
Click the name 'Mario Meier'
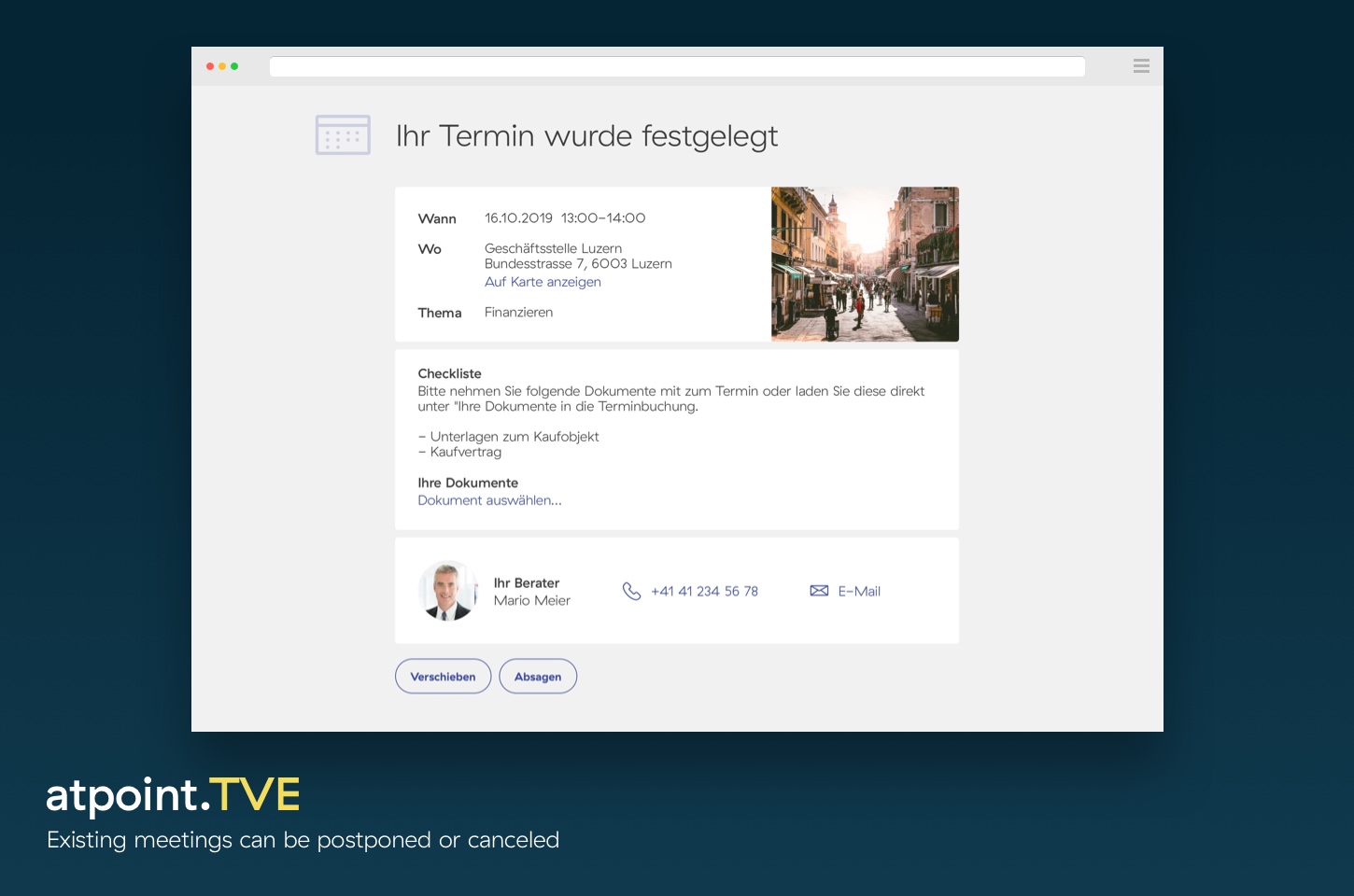(532, 600)
